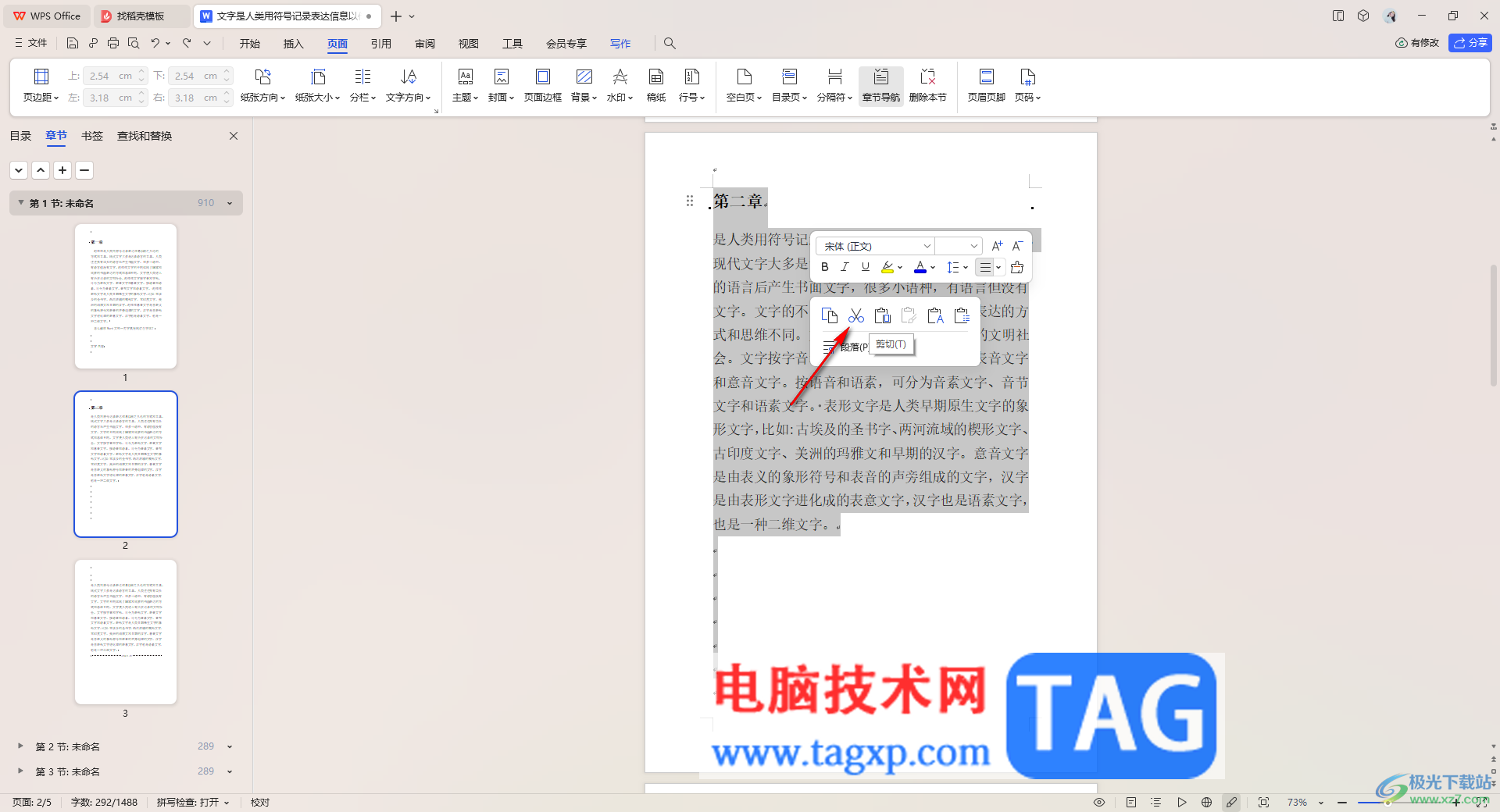Open the paragraph alignment dropdown arrow
The image size is (1500, 812).
[x=998, y=267]
